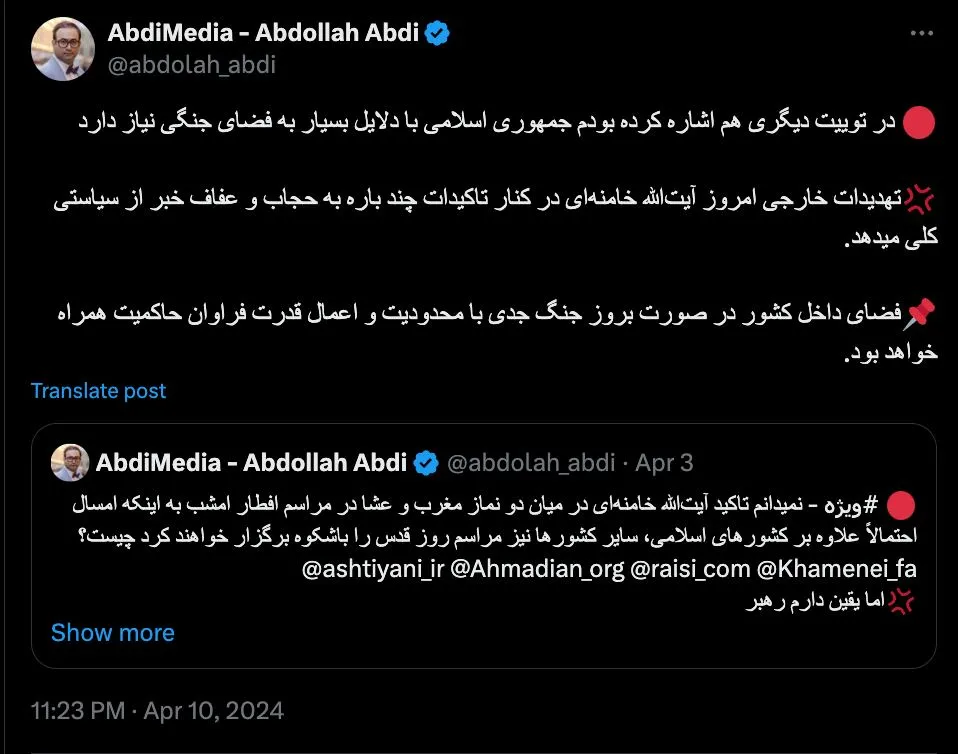Click the pushpin emoji in the third paragraph
958x754 pixels.
pos(920,313)
